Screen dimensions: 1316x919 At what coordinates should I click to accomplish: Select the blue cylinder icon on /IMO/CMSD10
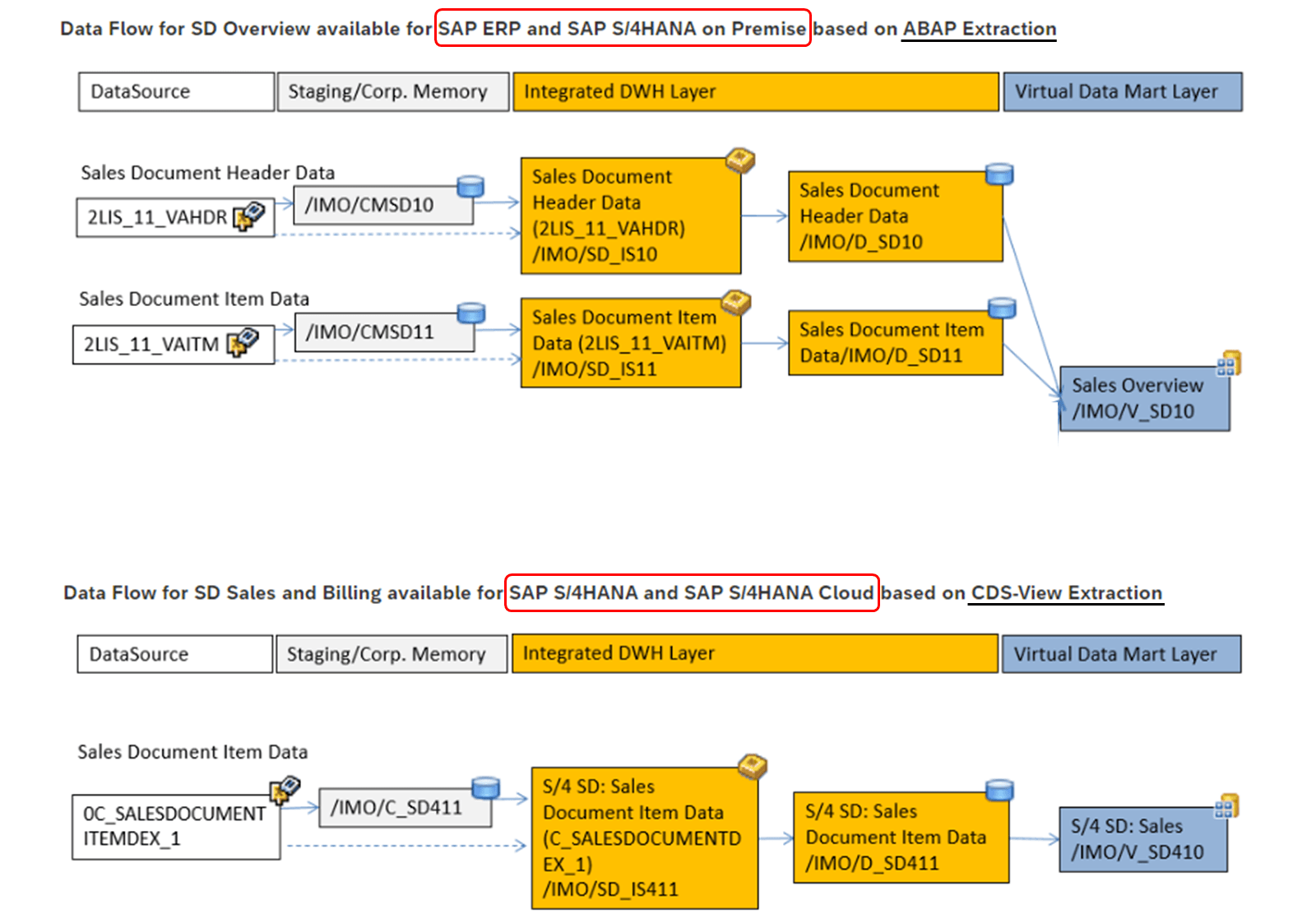click(470, 187)
